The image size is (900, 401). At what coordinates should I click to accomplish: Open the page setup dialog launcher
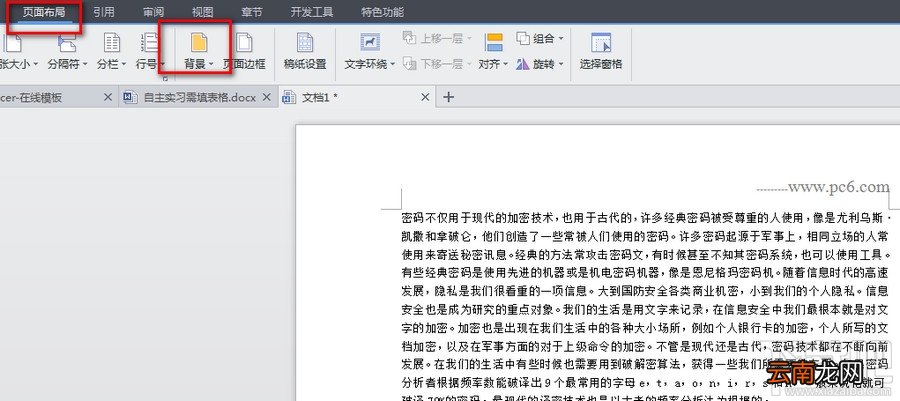click(165, 78)
